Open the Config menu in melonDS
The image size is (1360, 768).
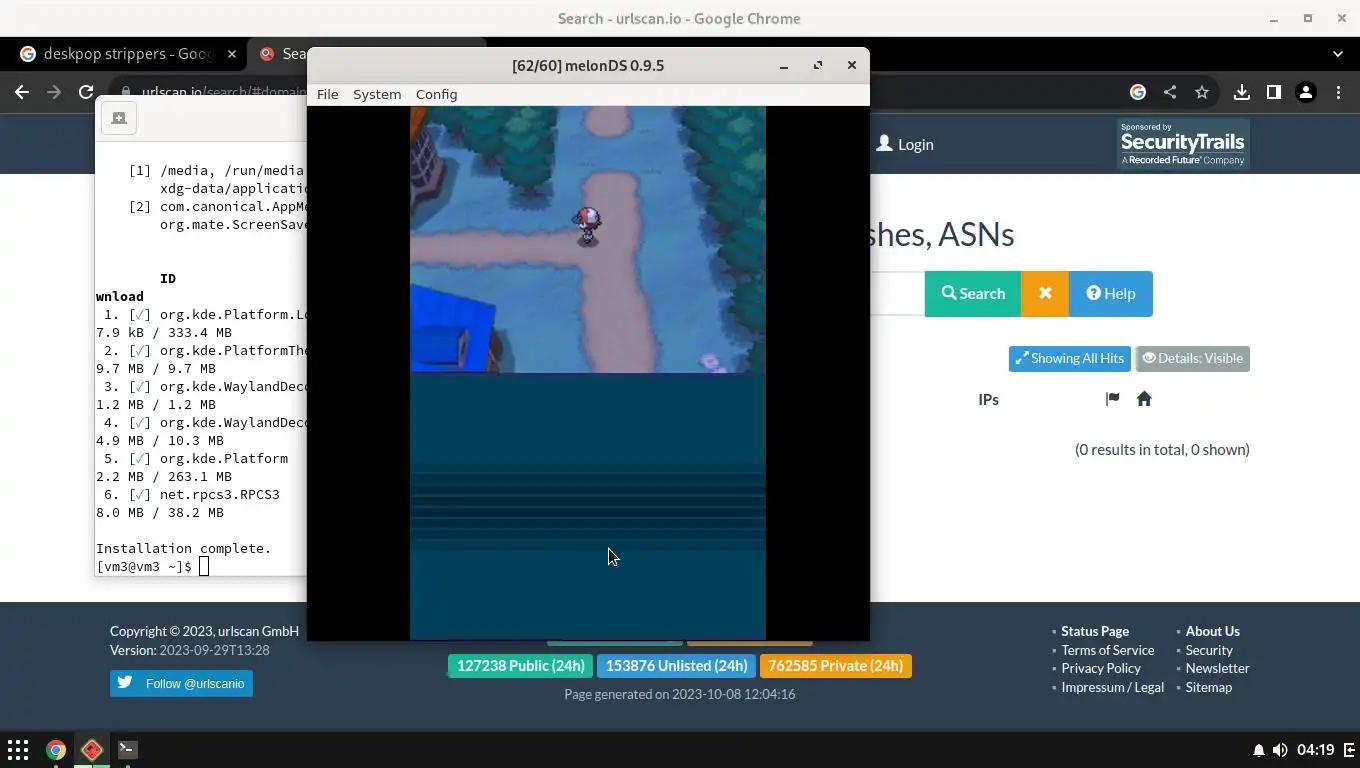point(436,94)
